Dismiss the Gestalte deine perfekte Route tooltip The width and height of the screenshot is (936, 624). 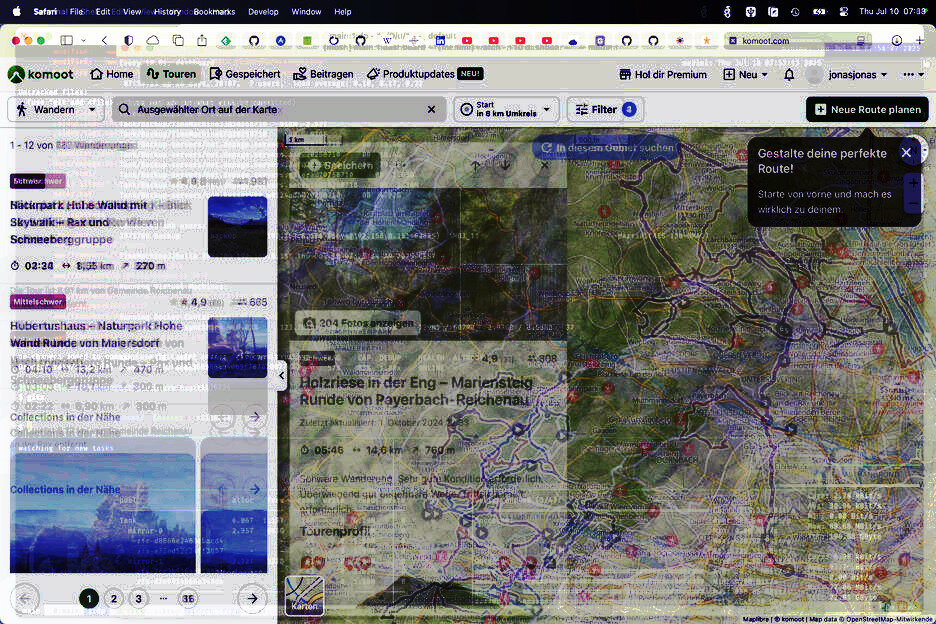pos(906,153)
